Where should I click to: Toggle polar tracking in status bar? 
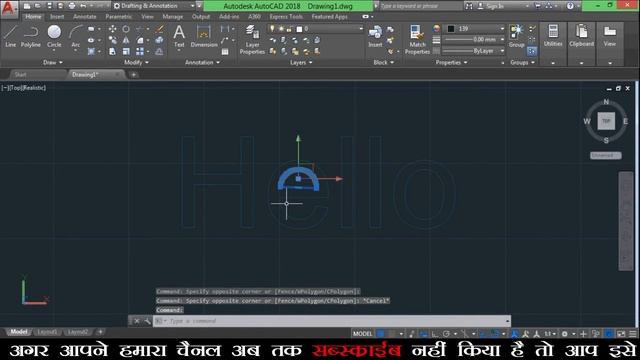coord(446,333)
